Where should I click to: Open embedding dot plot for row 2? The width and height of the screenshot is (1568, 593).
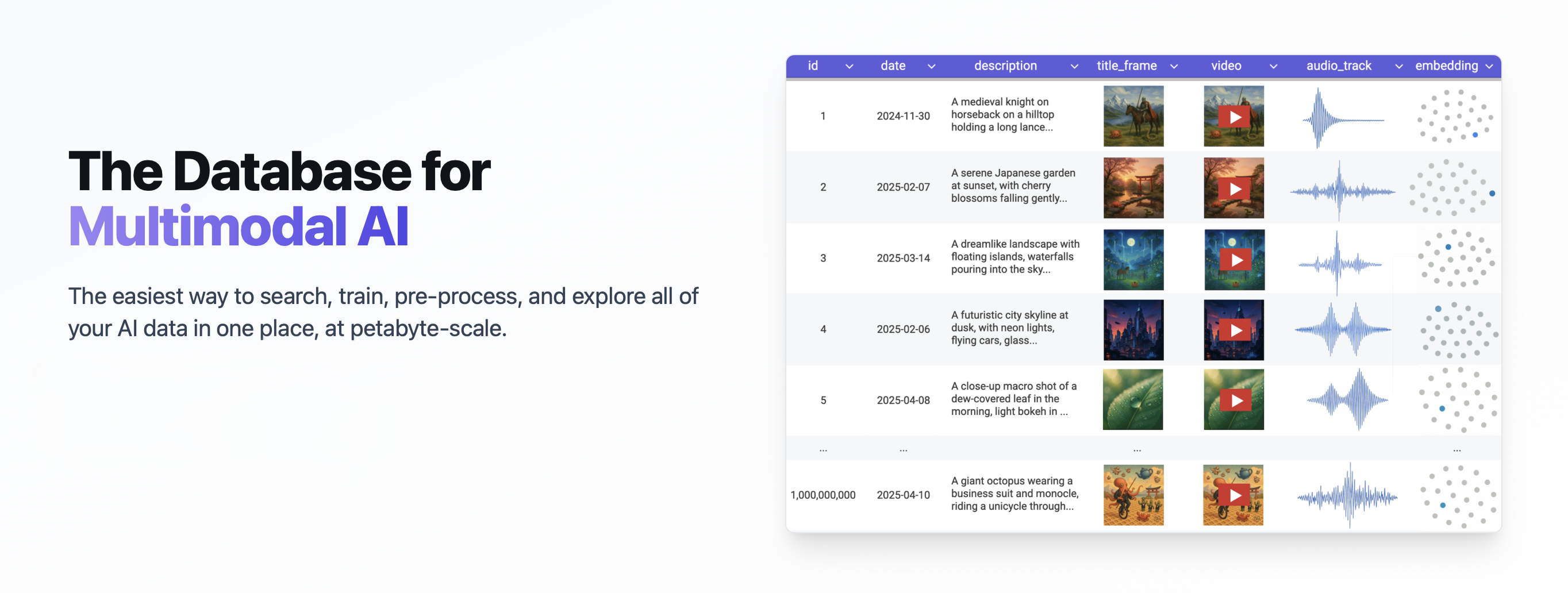(1452, 187)
